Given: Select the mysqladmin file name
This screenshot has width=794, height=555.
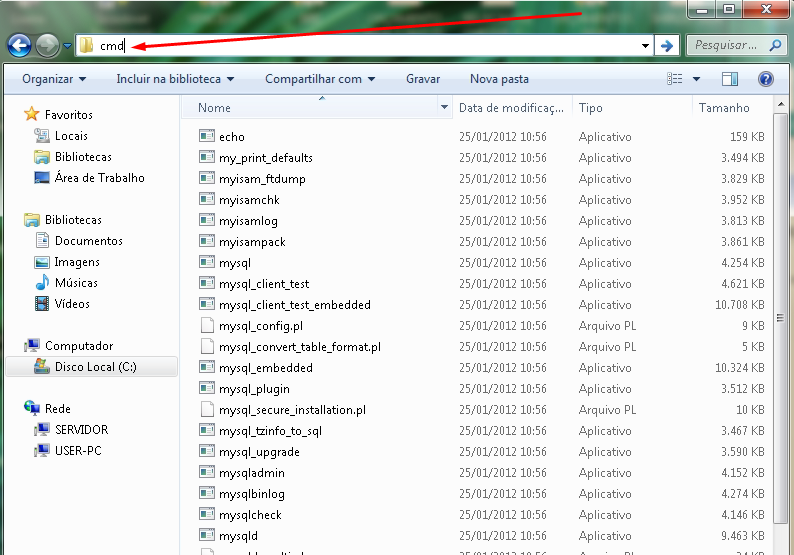Looking at the screenshot, I should coord(252,473).
